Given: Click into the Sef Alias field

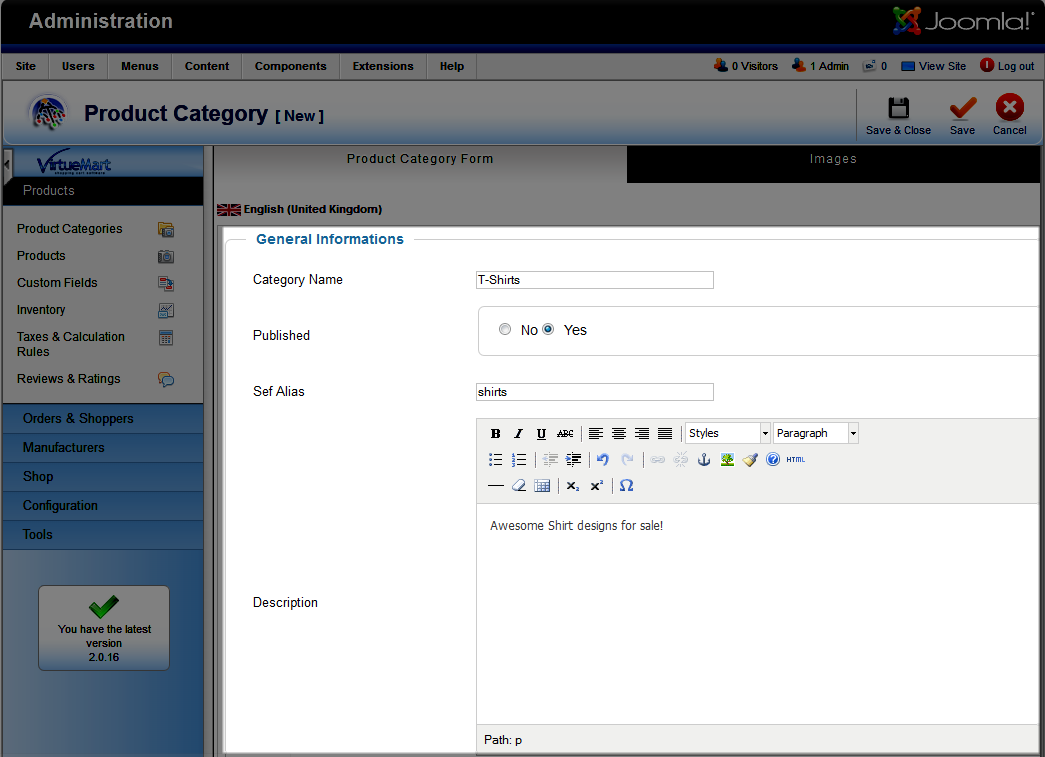Looking at the screenshot, I should point(595,392).
